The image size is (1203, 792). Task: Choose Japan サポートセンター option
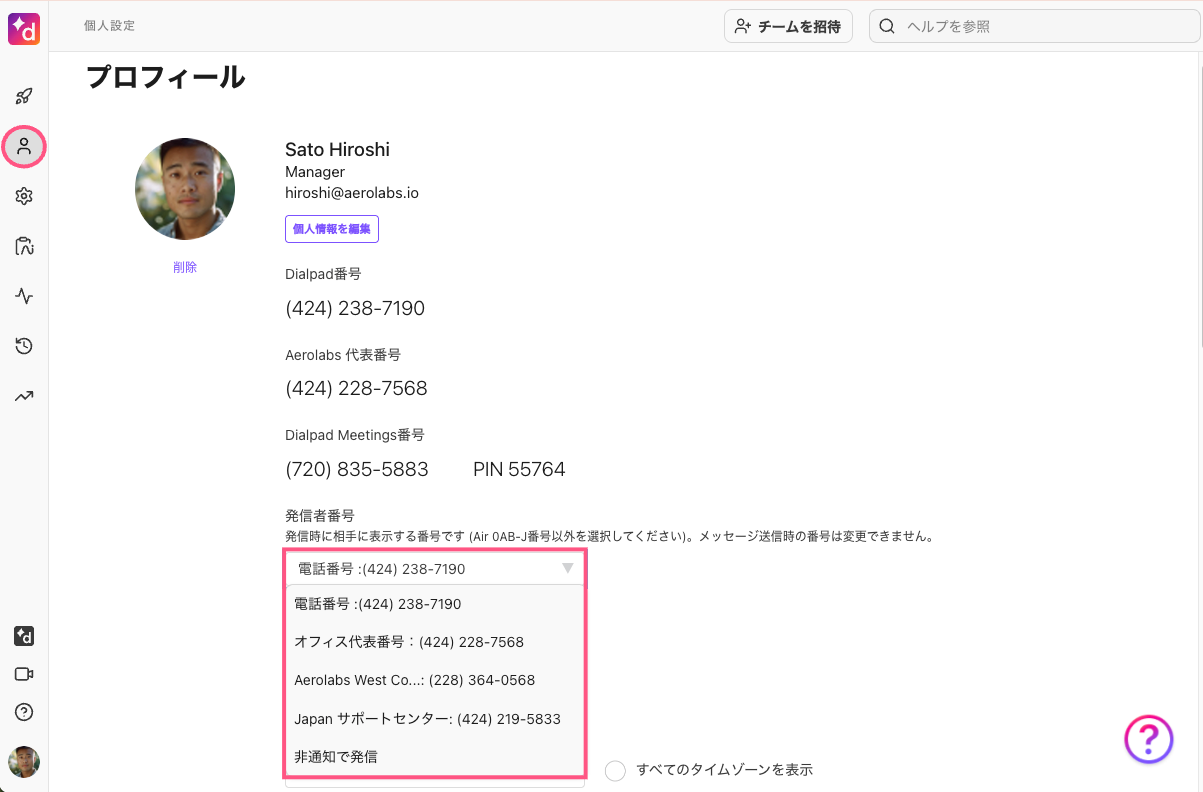(x=435, y=719)
